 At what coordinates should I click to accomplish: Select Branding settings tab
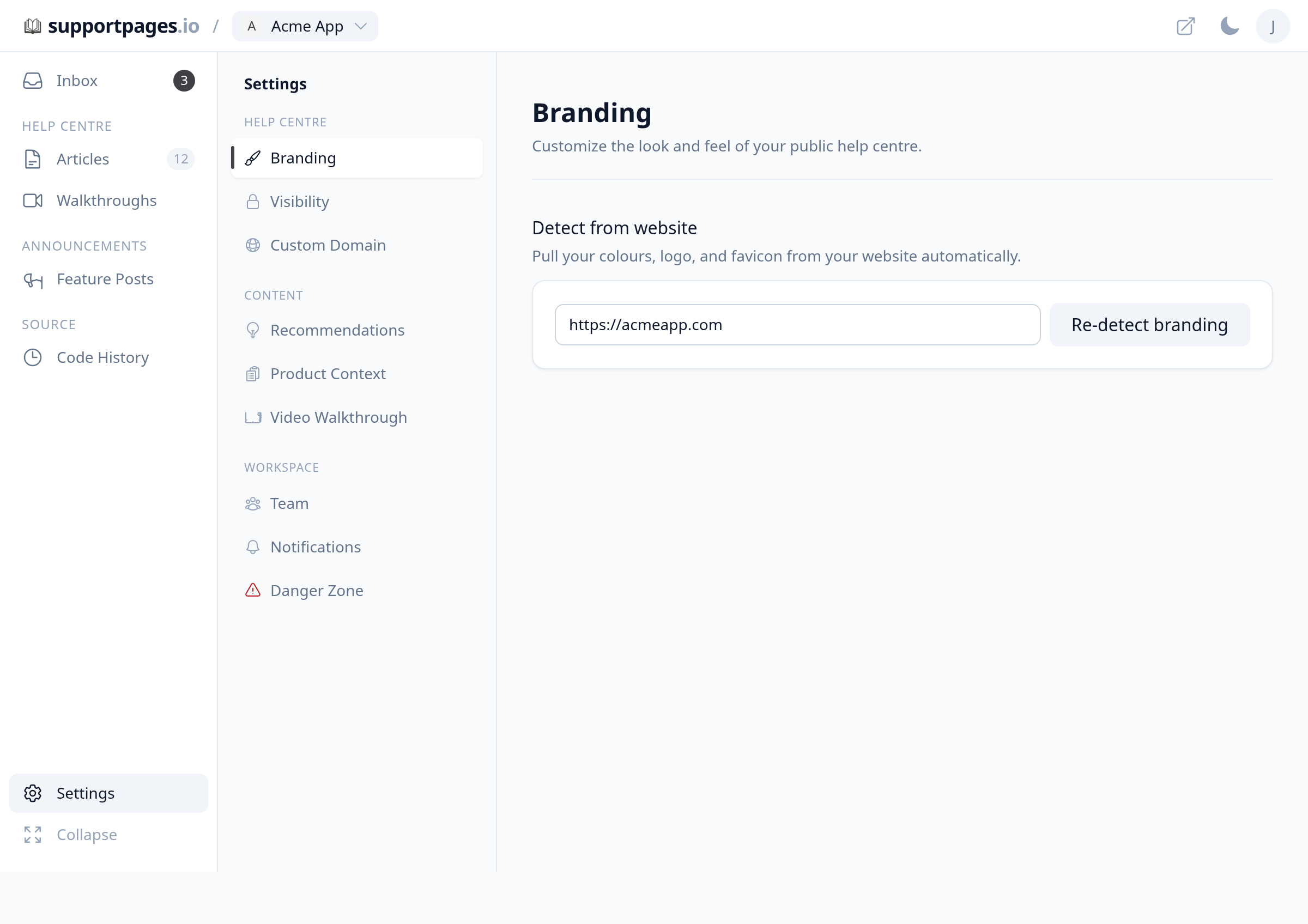pos(356,159)
